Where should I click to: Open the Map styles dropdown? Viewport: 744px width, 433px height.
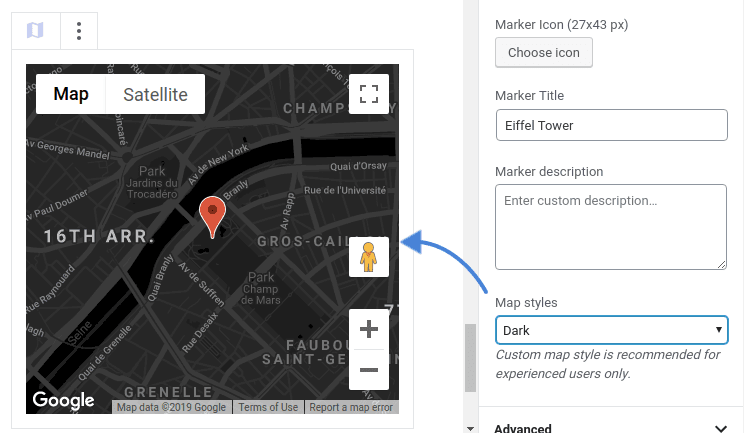coord(612,330)
